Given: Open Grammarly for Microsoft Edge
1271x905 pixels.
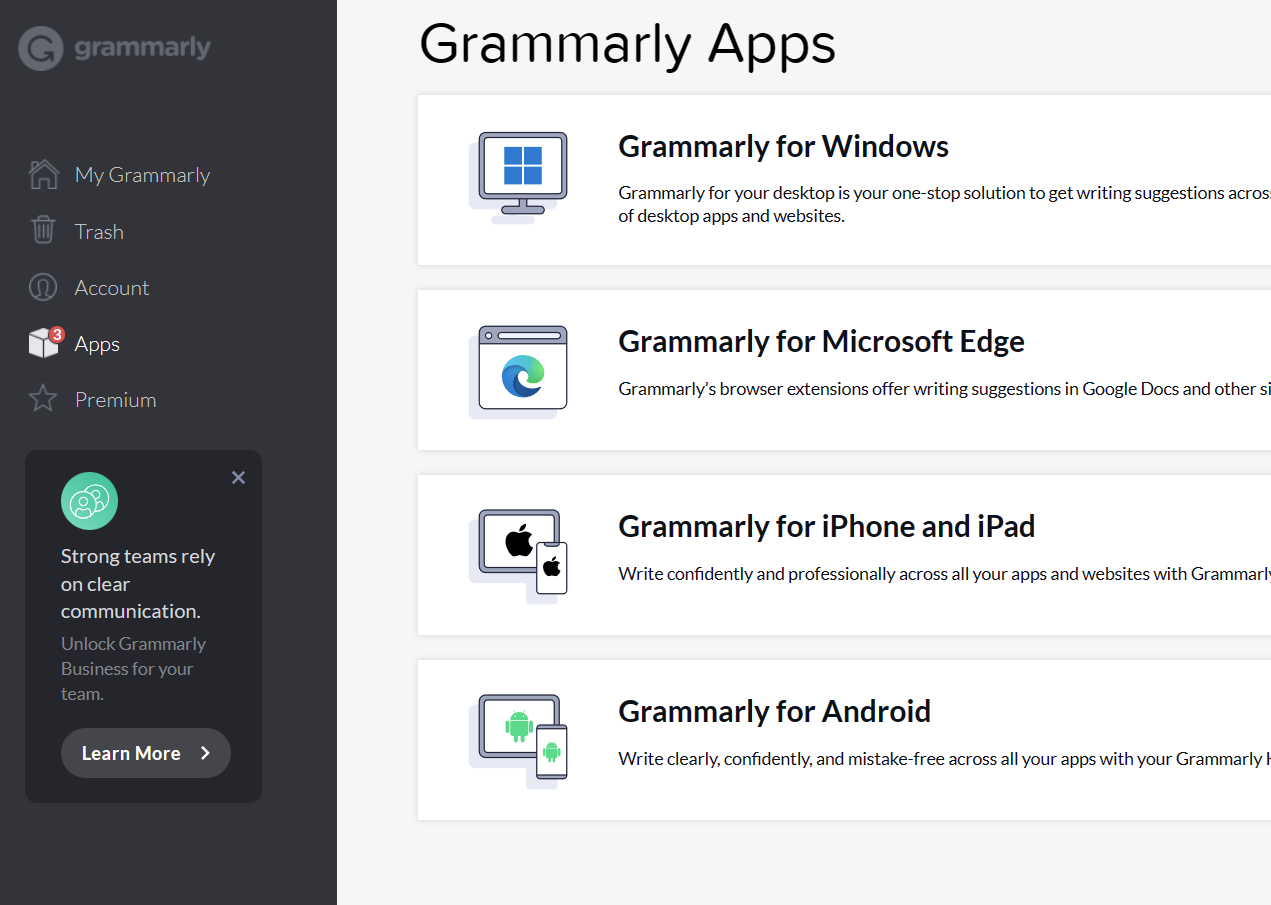Looking at the screenshot, I should [x=821, y=341].
